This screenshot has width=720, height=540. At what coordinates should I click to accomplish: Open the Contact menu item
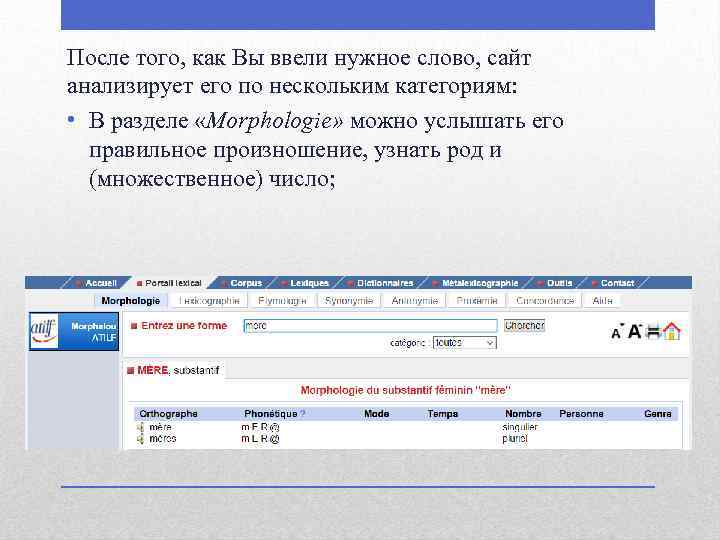point(617,283)
